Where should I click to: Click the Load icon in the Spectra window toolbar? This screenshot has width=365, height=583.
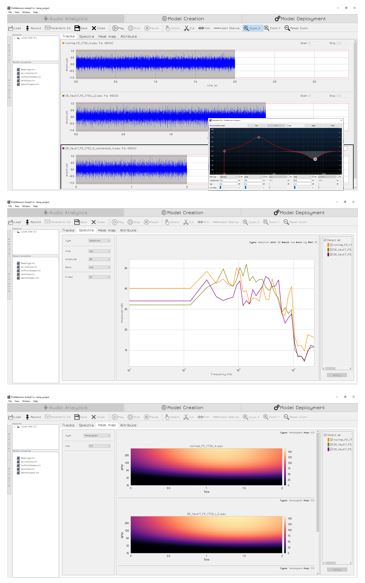pyautogui.click(x=11, y=222)
